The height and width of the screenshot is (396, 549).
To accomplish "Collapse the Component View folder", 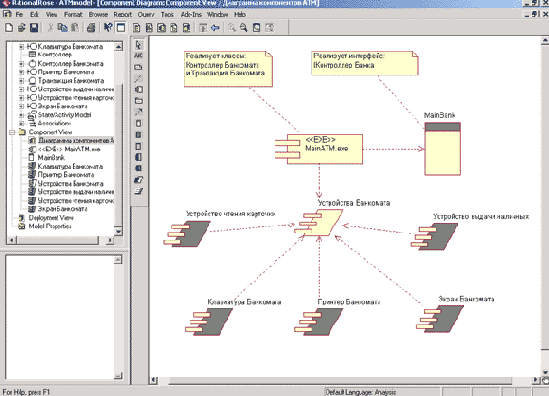I will click(x=13, y=132).
